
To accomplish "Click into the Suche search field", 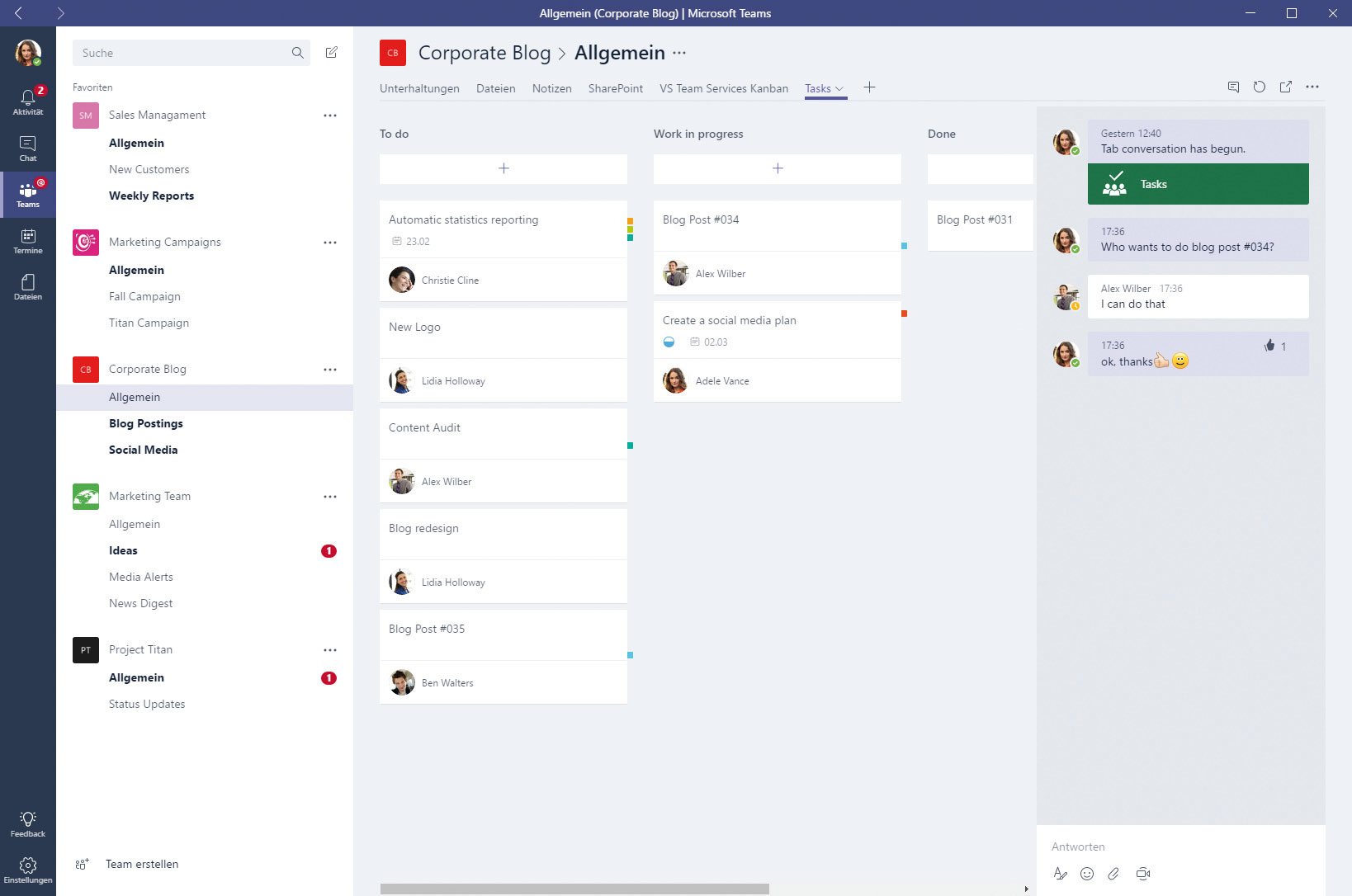I will 191,53.
